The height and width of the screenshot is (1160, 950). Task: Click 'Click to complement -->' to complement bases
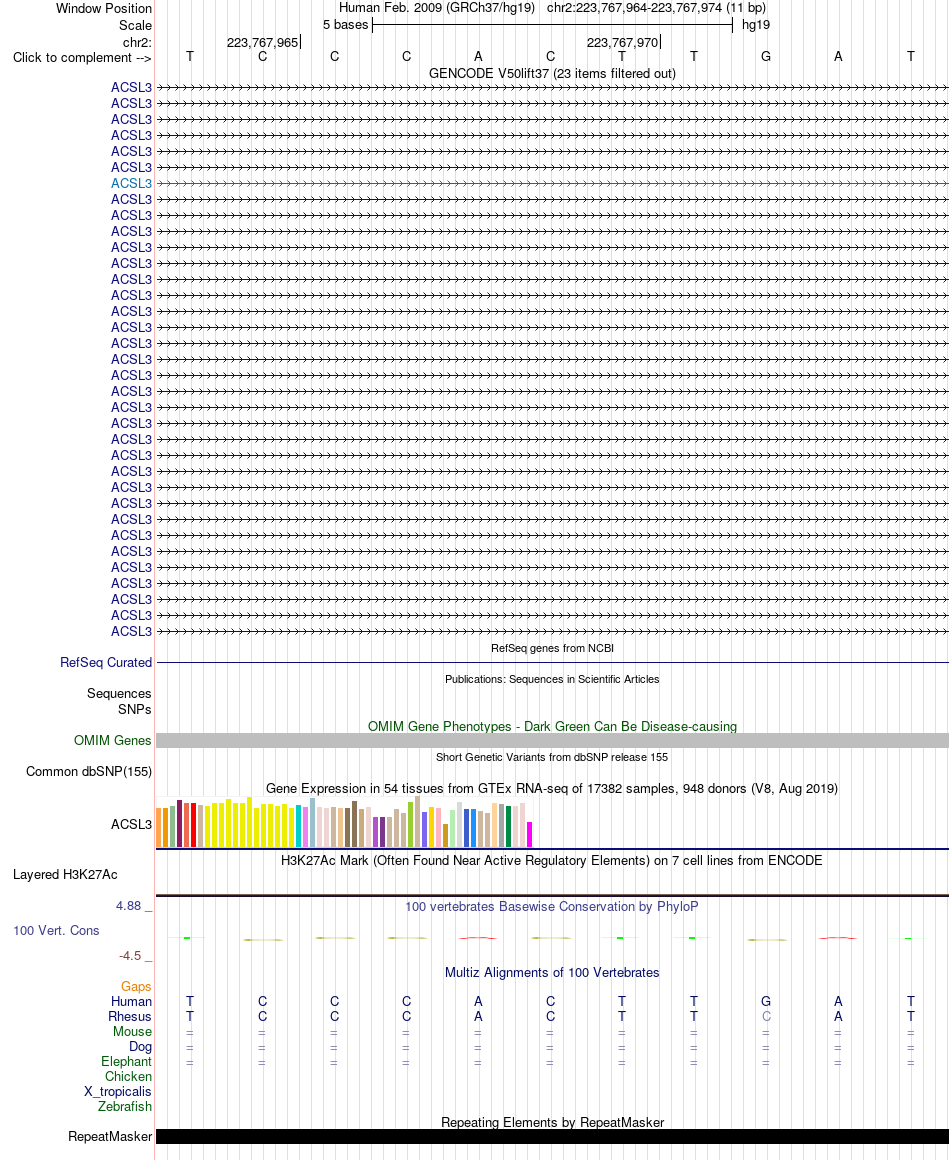(x=81, y=58)
